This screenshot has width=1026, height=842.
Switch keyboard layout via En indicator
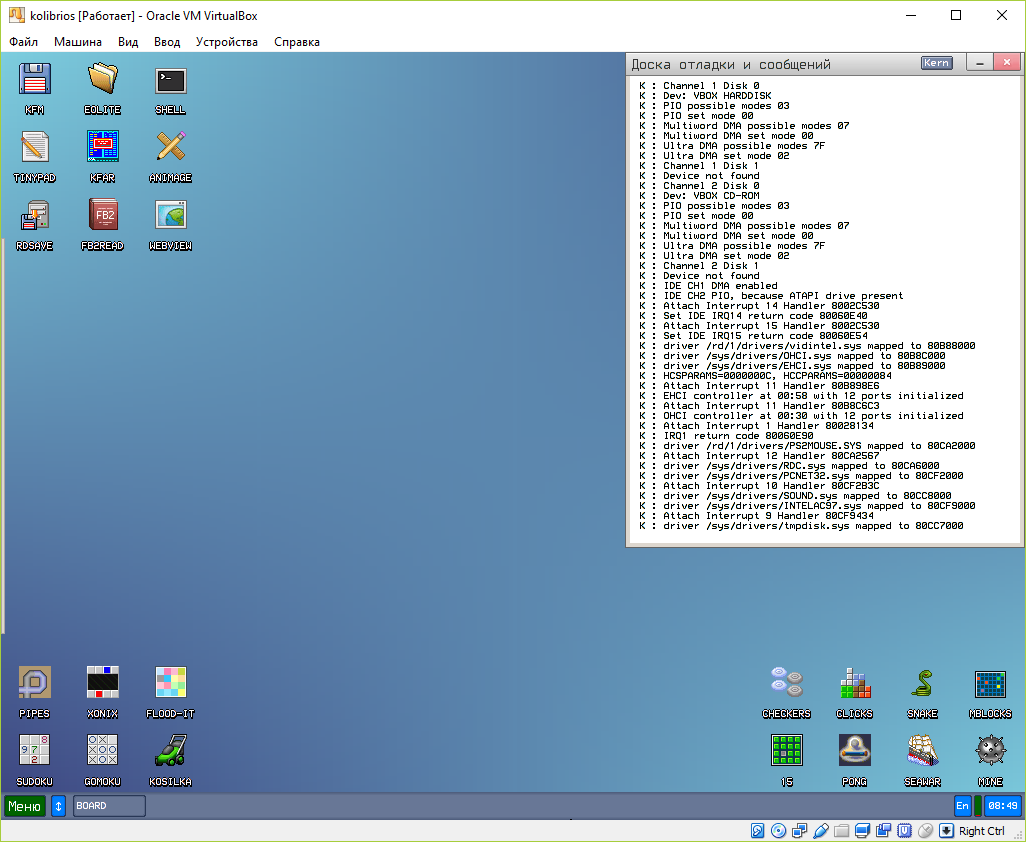click(x=962, y=806)
